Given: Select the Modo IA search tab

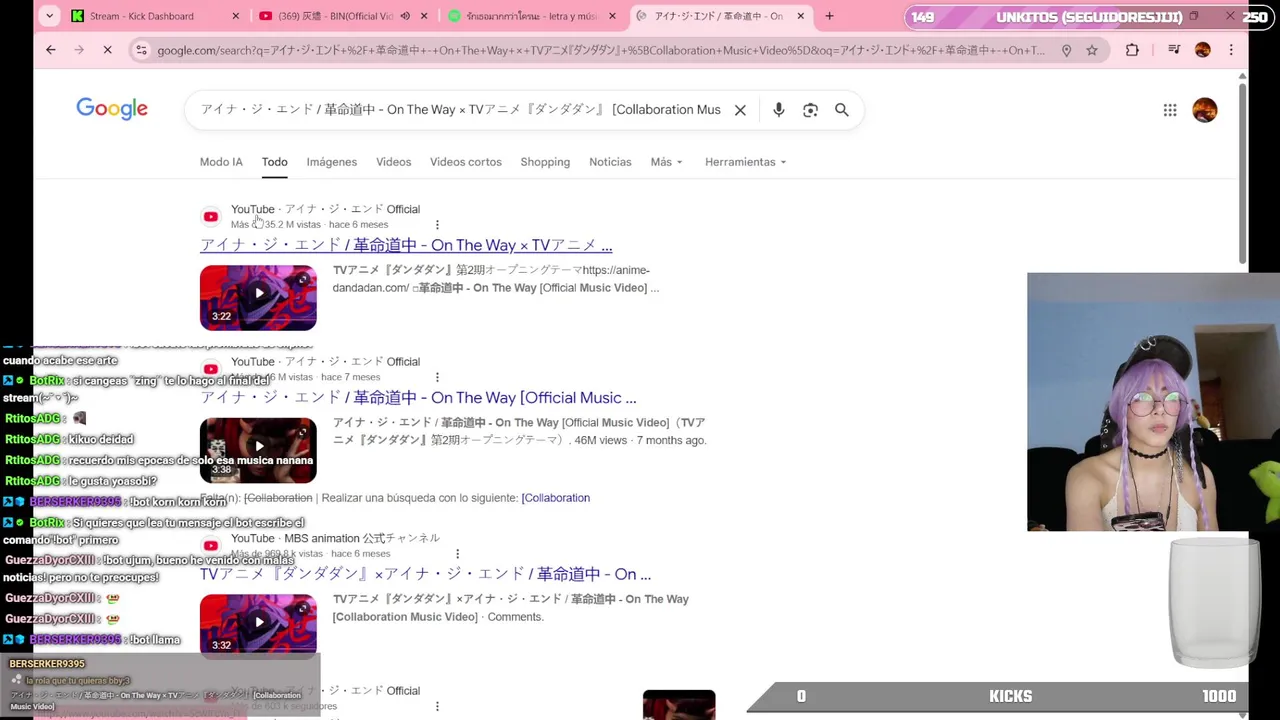Looking at the screenshot, I should (x=221, y=162).
